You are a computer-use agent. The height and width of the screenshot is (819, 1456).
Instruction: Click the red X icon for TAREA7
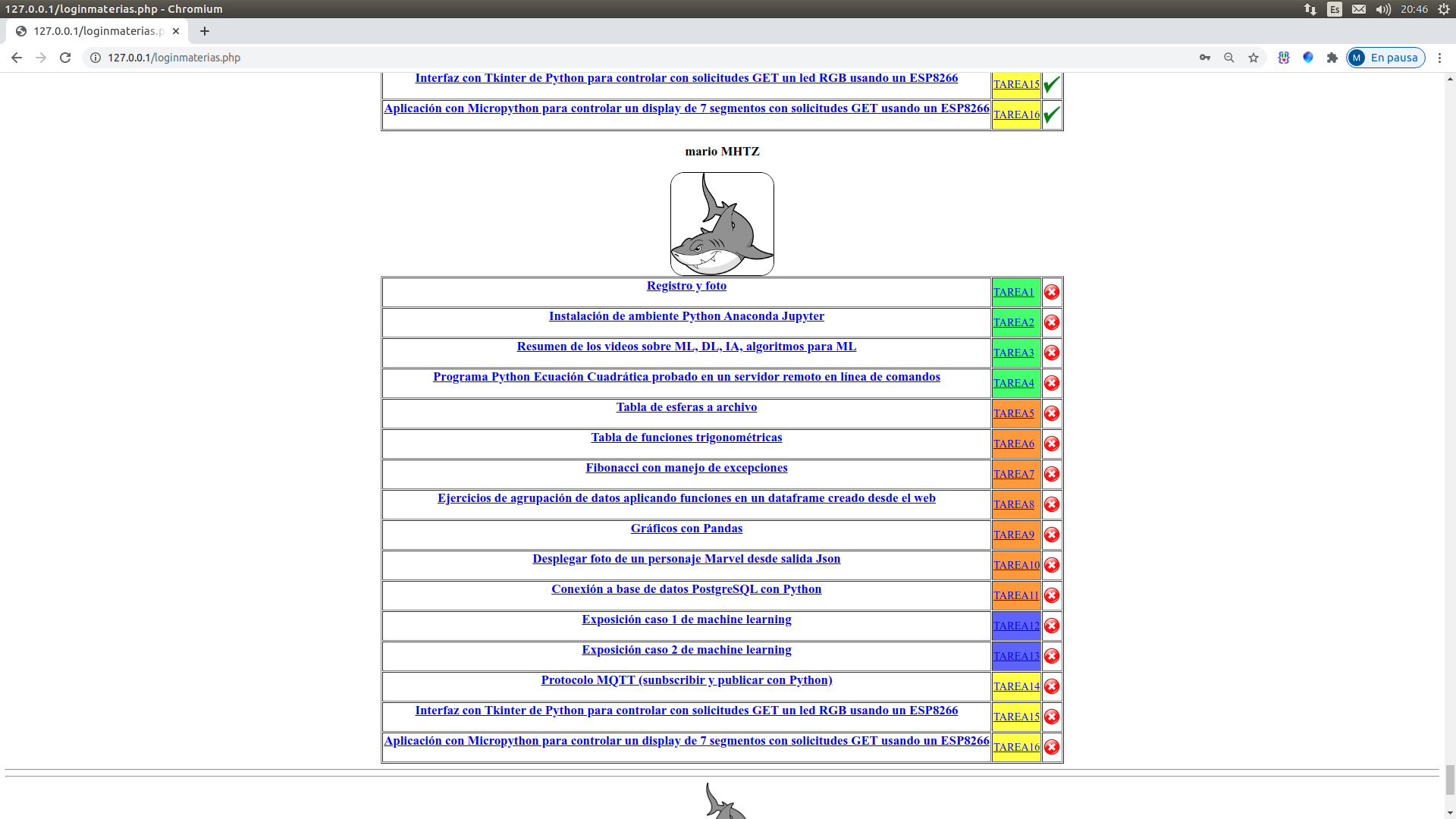pos(1052,474)
